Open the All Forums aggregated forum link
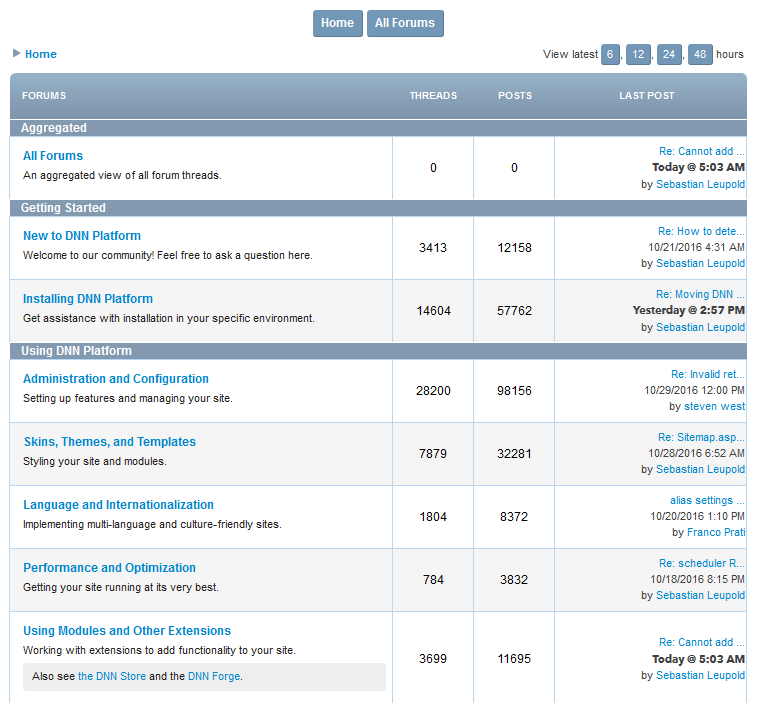 pyautogui.click(x=53, y=156)
